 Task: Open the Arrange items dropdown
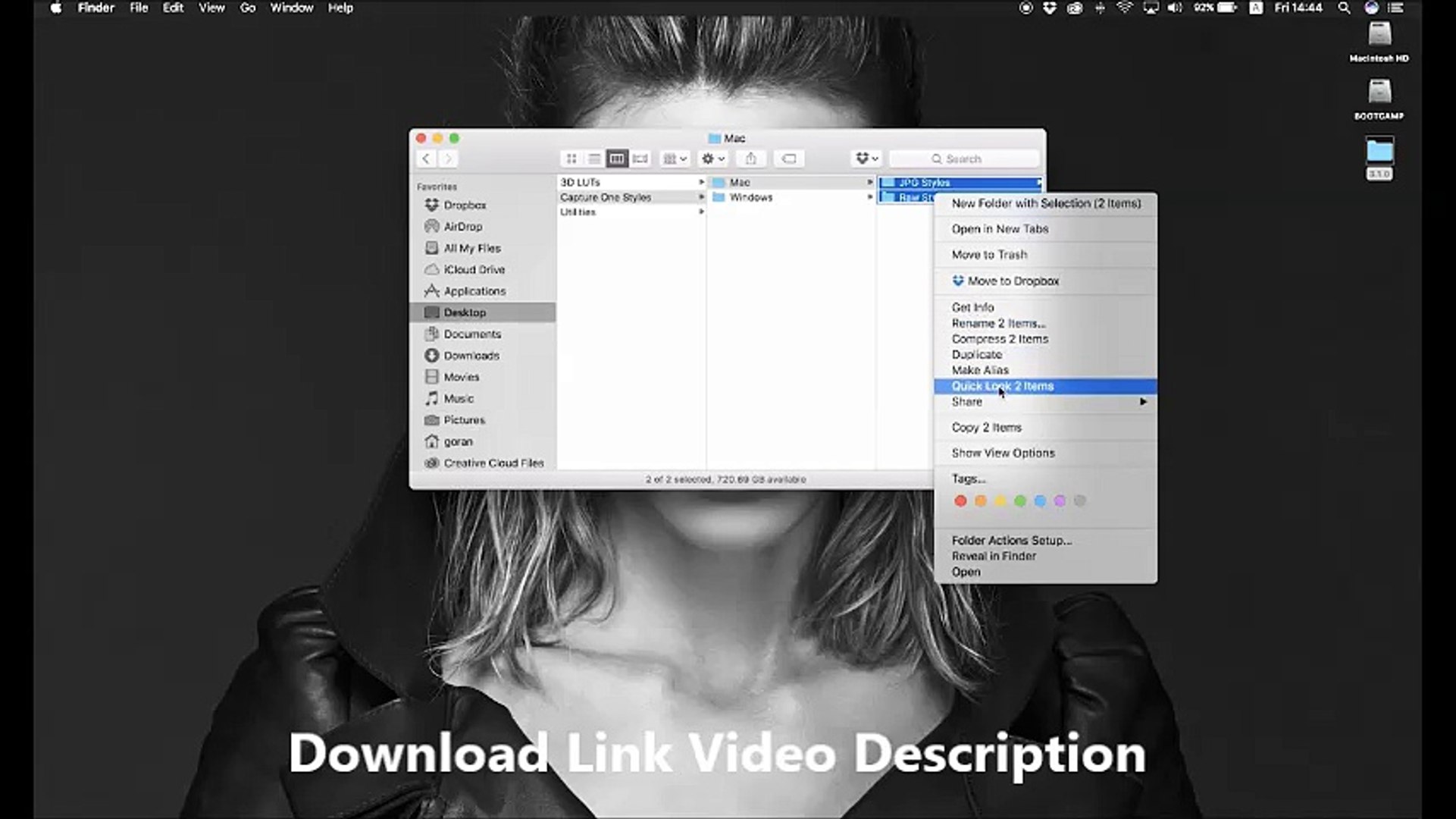pyautogui.click(x=675, y=158)
